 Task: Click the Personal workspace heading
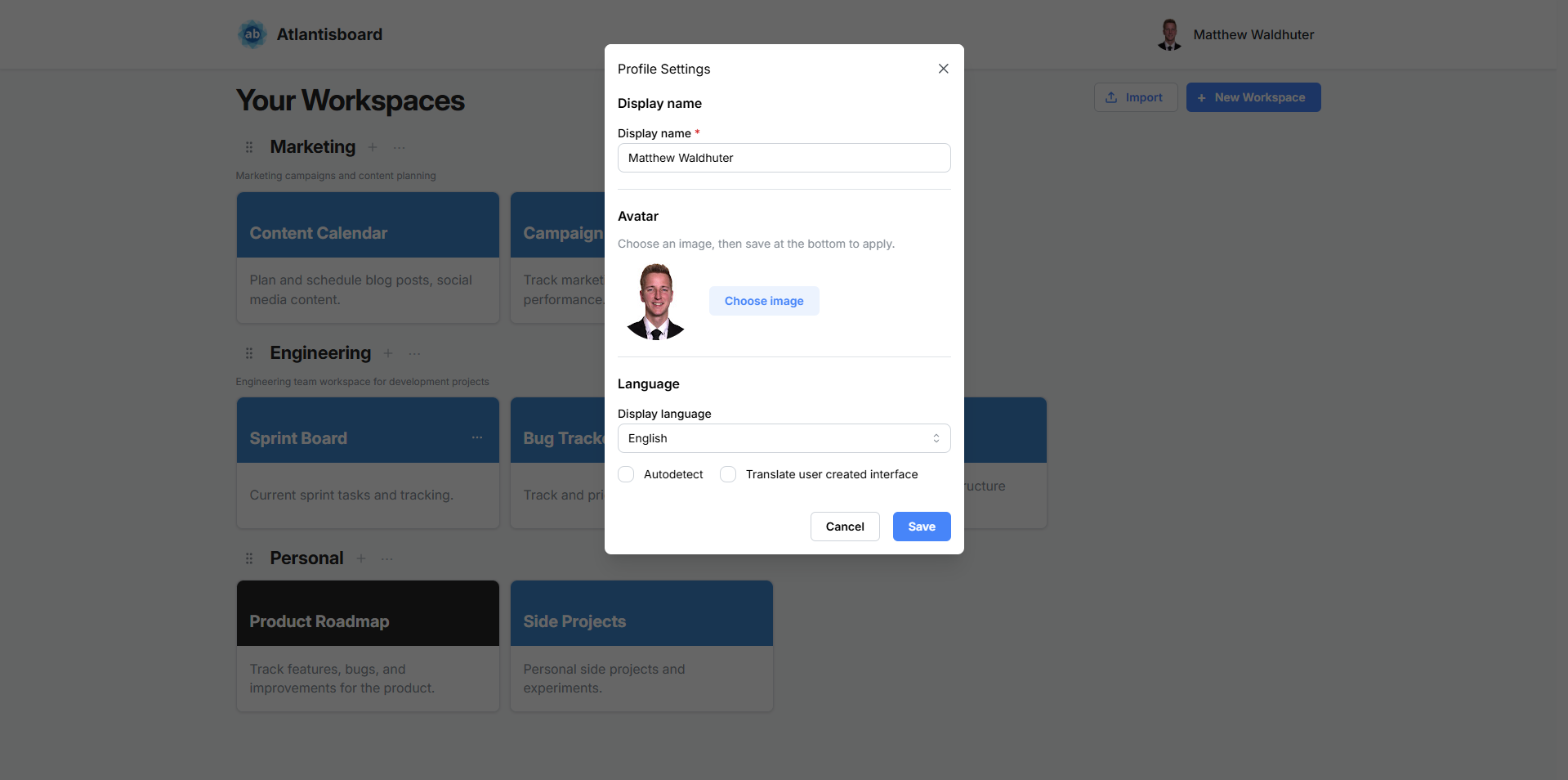[306, 558]
